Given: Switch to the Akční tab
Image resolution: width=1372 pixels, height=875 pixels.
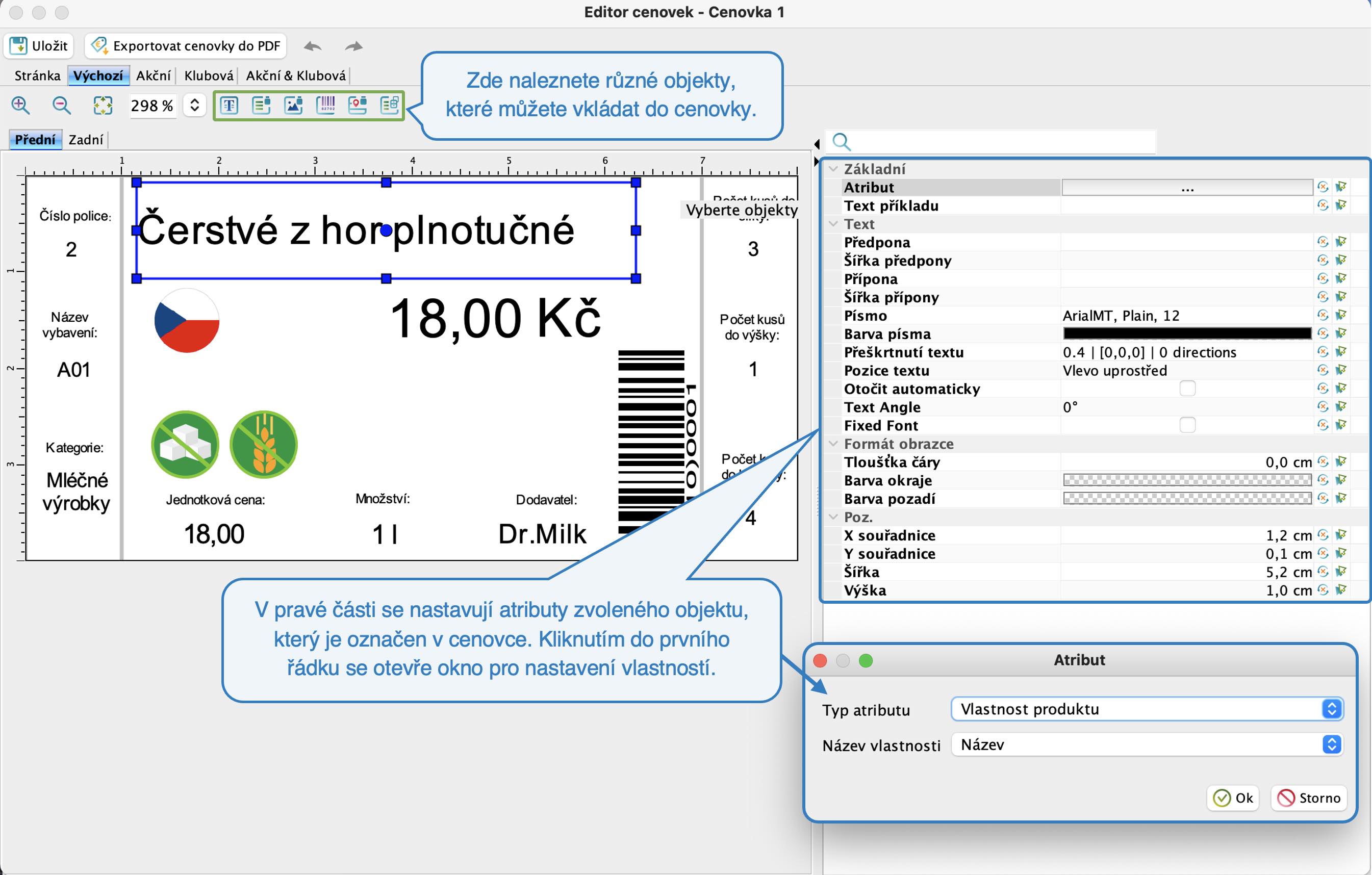Looking at the screenshot, I should click(x=154, y=76).
